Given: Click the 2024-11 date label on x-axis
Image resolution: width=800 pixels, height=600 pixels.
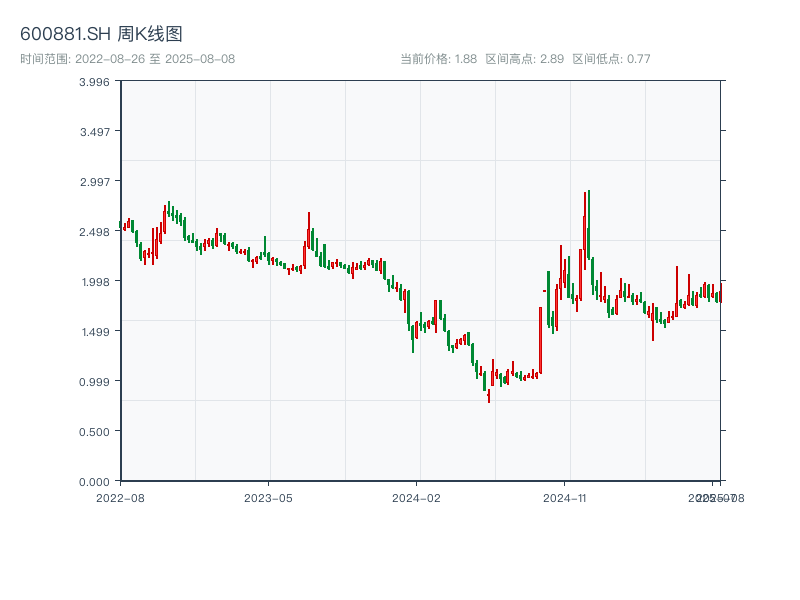Looking at the screenshot, I should (564, 497).
